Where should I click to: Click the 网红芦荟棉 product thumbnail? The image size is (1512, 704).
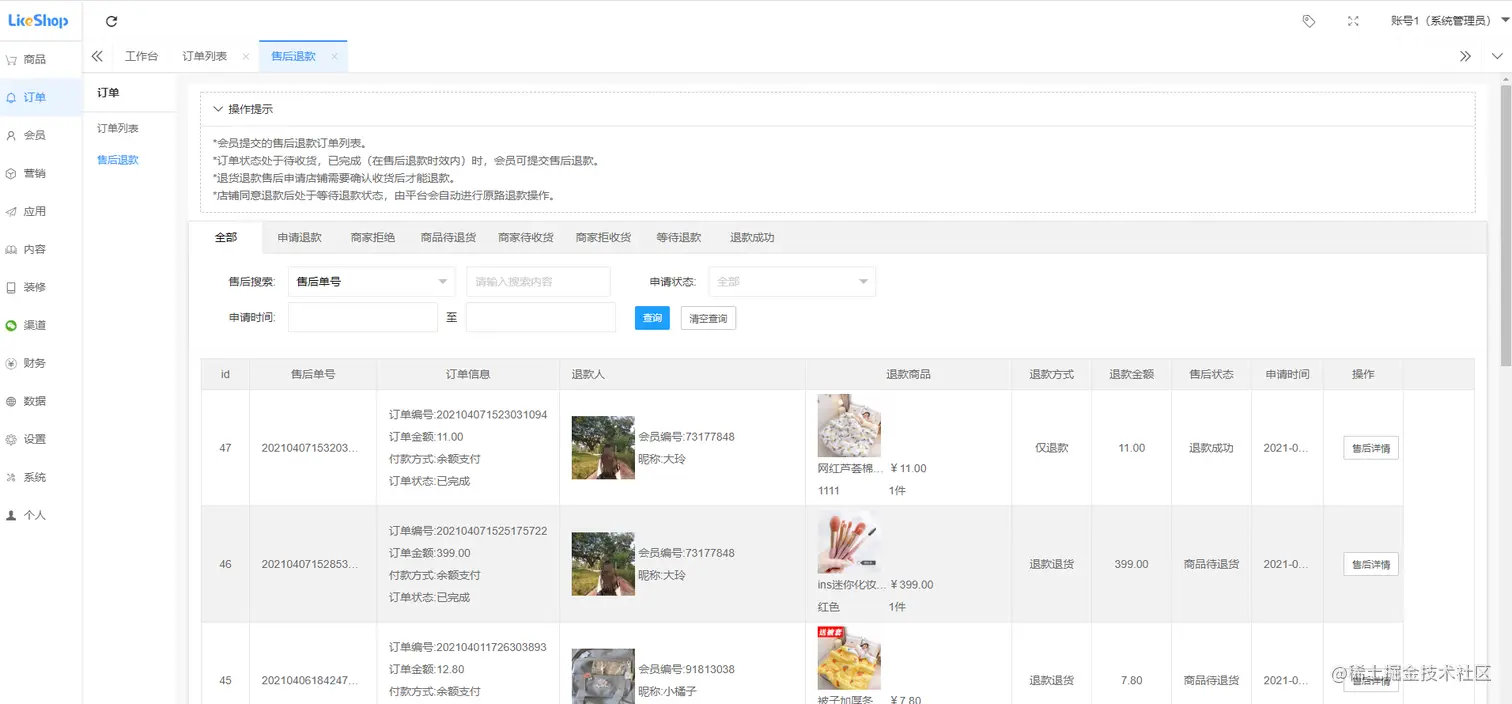(x=849, y=425)
